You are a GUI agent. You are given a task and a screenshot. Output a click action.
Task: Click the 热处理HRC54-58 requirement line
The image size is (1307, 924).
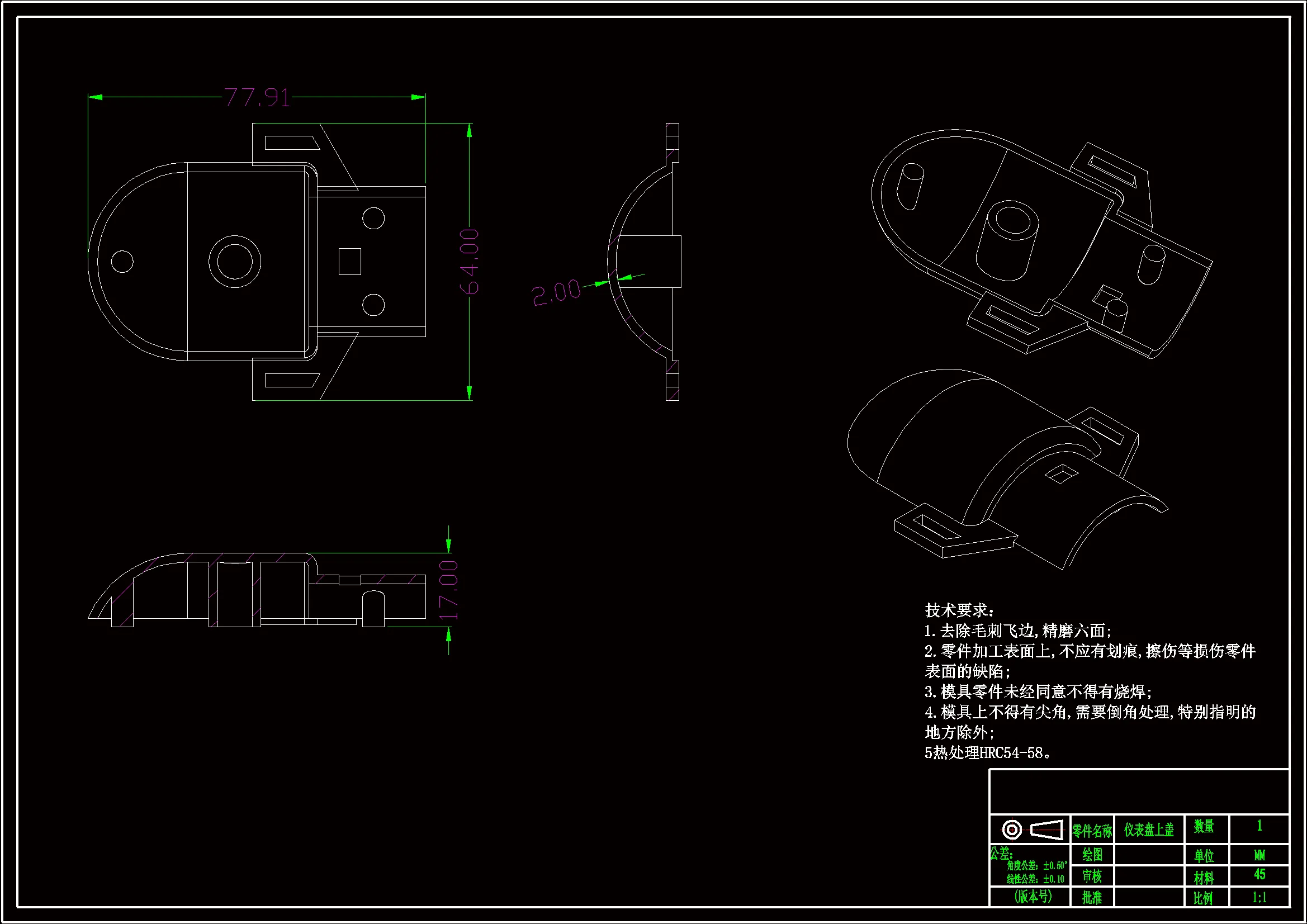click(x=988, y=752)
